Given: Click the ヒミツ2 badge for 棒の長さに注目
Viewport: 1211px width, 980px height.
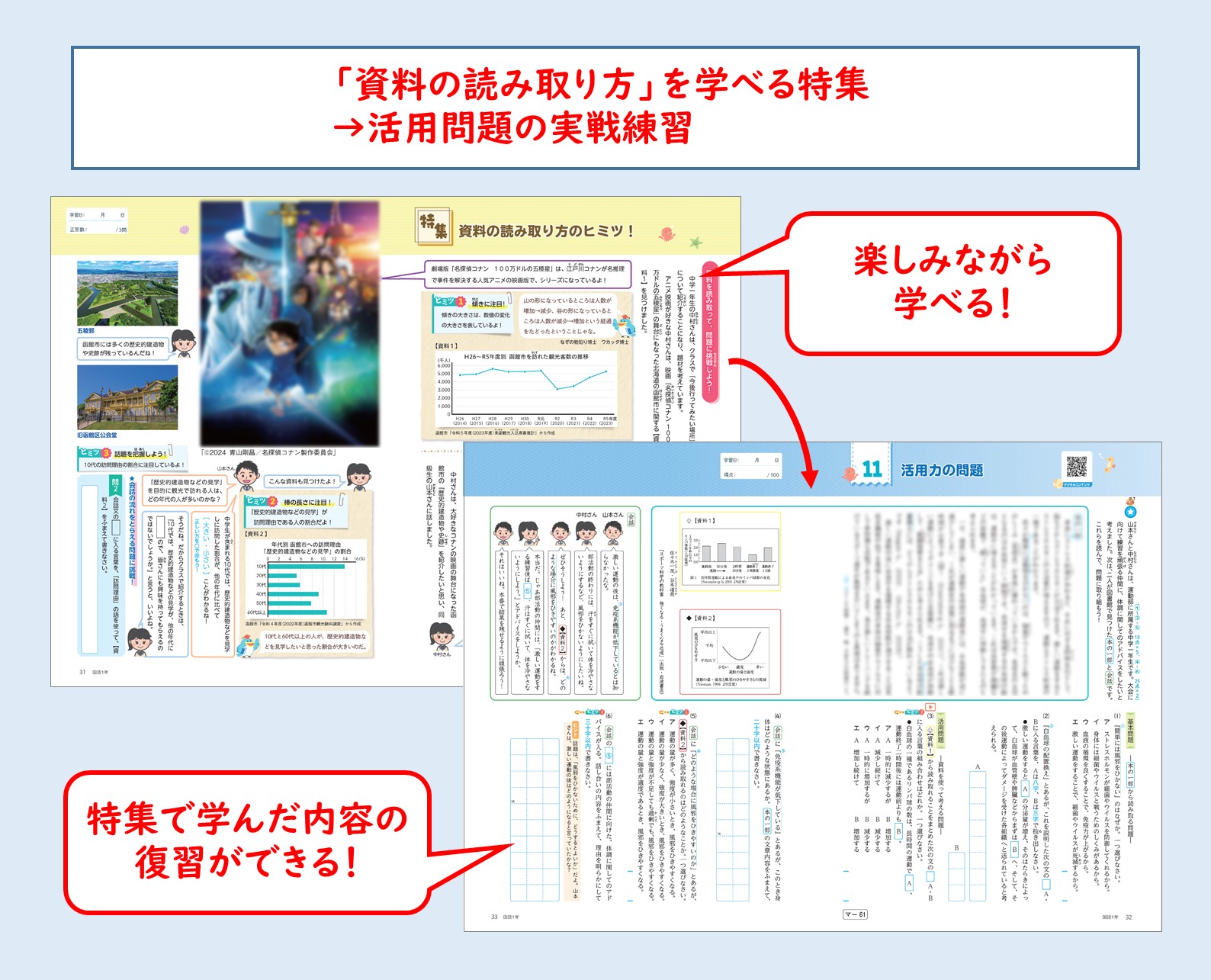Looking at the screenshot, I should pos(262,501).
